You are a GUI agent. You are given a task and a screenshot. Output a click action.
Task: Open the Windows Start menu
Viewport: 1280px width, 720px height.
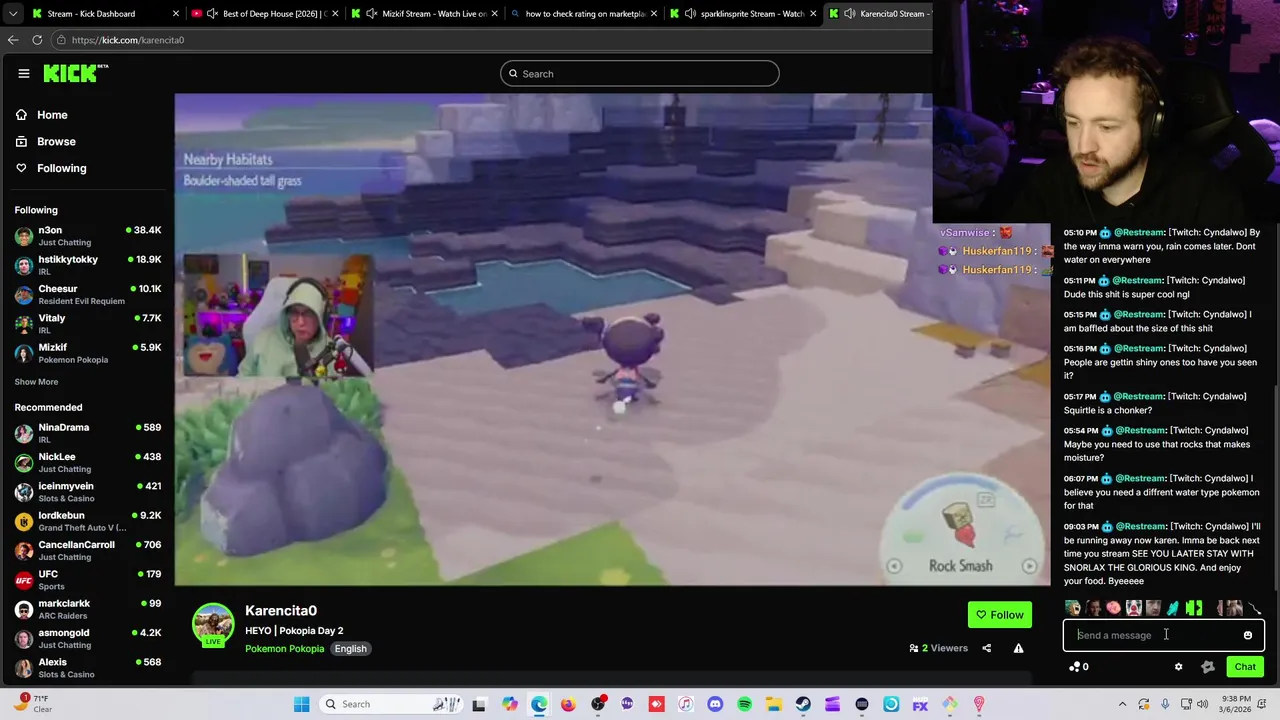point(302,704)
